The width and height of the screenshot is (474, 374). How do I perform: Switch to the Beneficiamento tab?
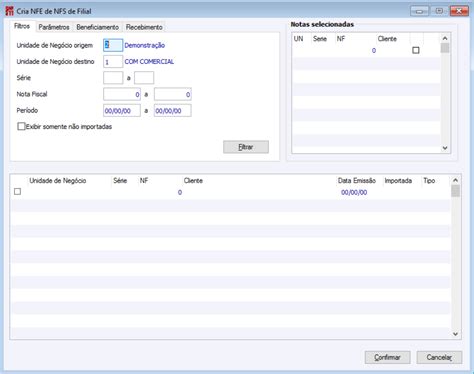coord(97,27)
